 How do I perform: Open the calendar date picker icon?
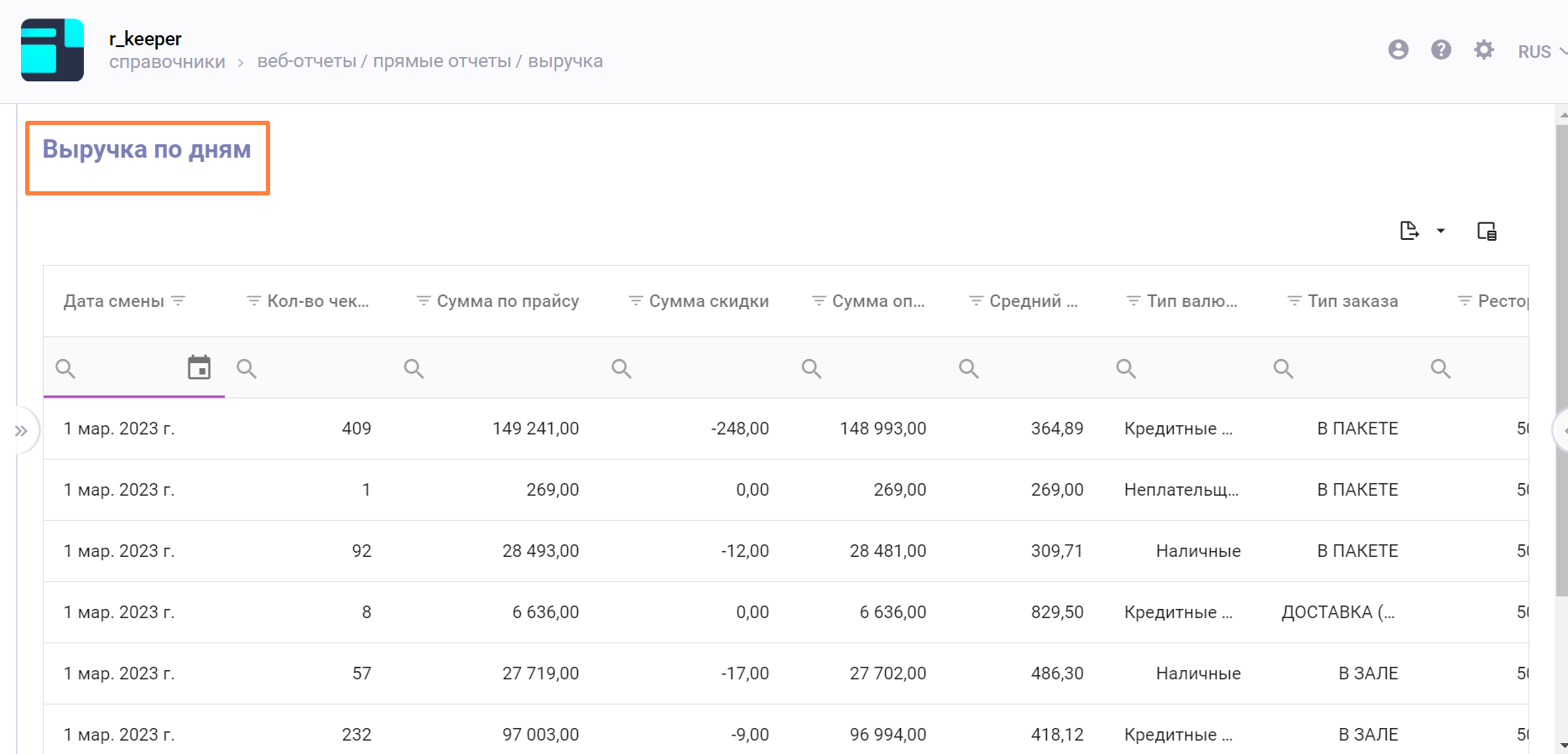coord(199,367)
